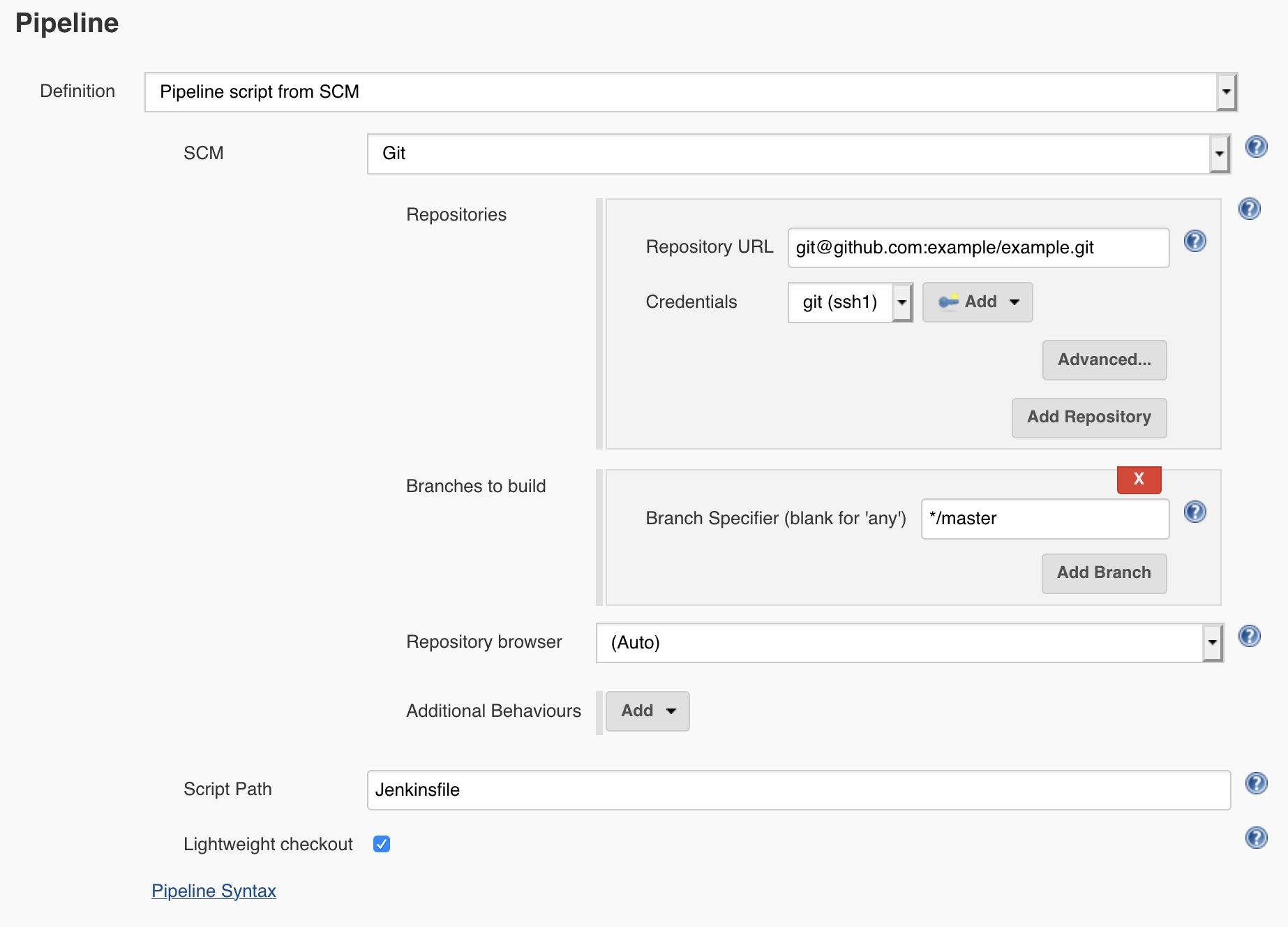Image resolution: width=1288 pixels, height=927 pixels.
Task: Disable the Lightweight checkout option
Action: (x=381, y=844)
